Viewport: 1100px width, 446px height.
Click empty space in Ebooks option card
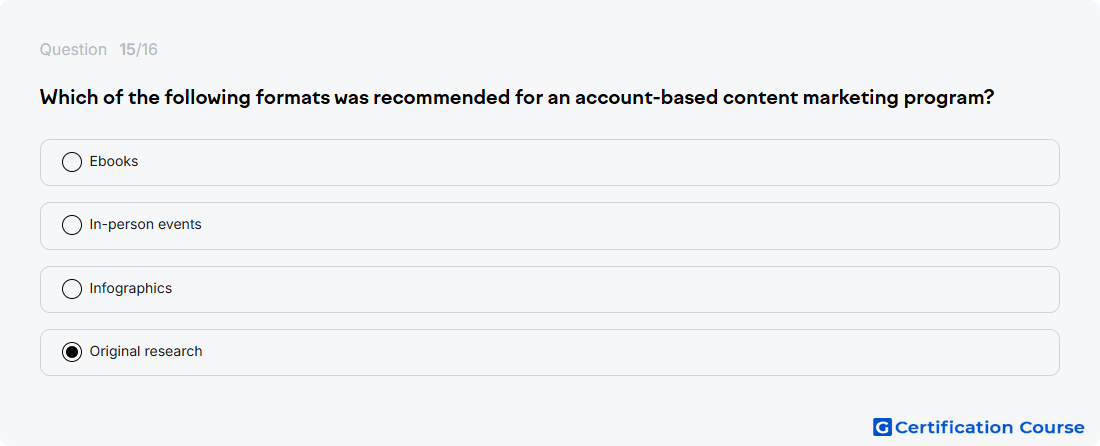(x=596, y=162)
